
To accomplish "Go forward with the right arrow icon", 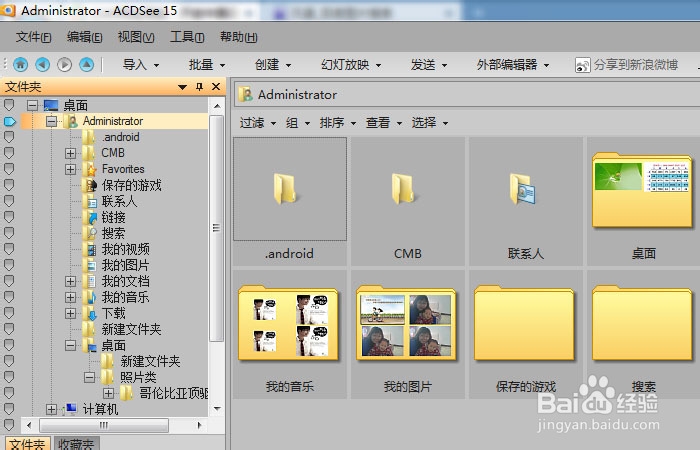I will click(x=64, y=65).
